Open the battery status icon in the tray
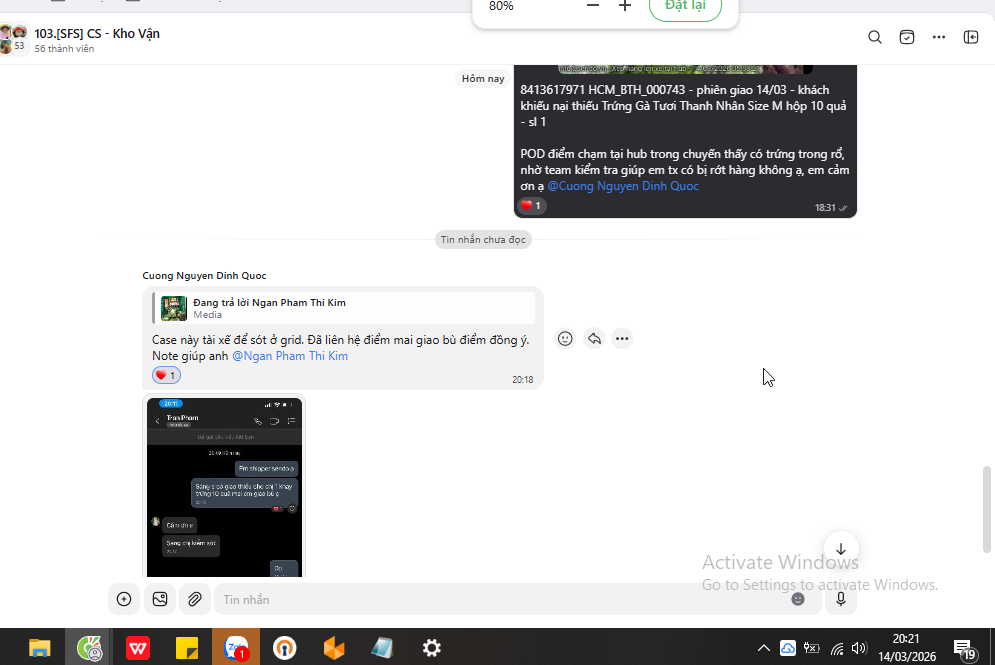Image resolution: width=995 pixels, height=665 pixels. coord(812,648)
